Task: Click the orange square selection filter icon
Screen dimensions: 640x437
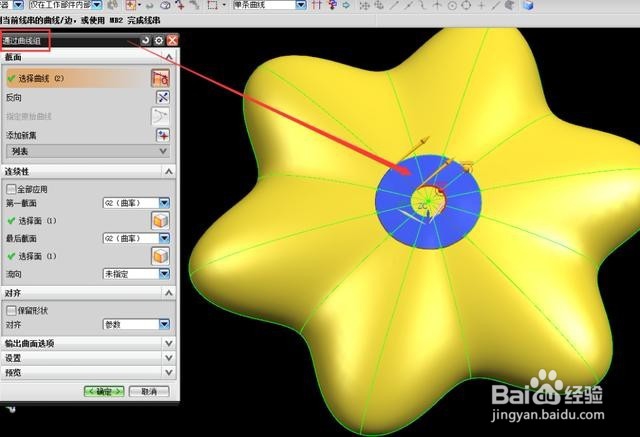Action: point(131,5)
